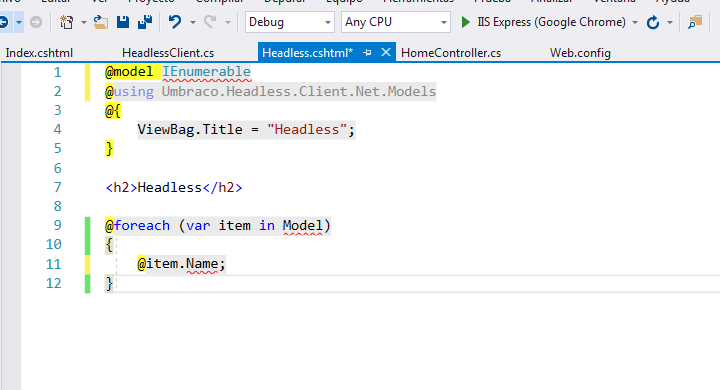Click Umbraco.Headless.Client.Net.Models namespace text

298,91
